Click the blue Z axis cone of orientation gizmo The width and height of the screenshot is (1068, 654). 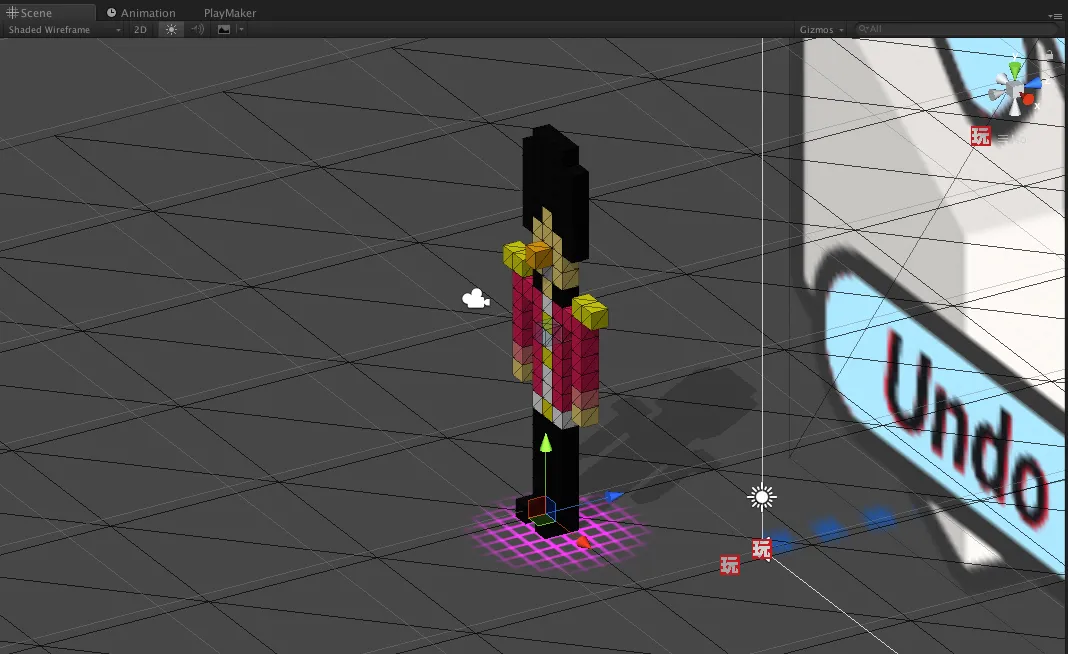1034,83
